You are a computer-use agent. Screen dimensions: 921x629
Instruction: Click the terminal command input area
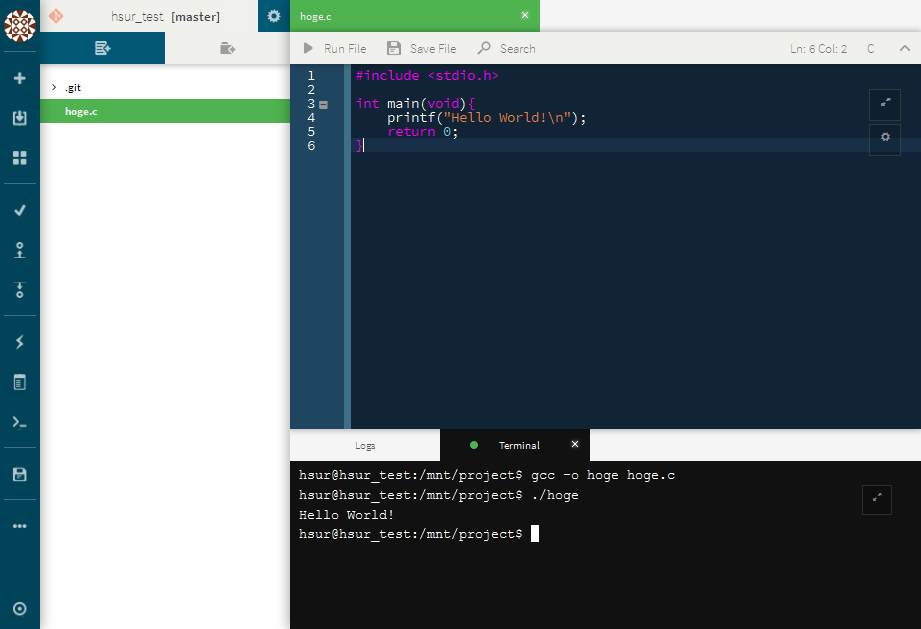pos(600,533)
